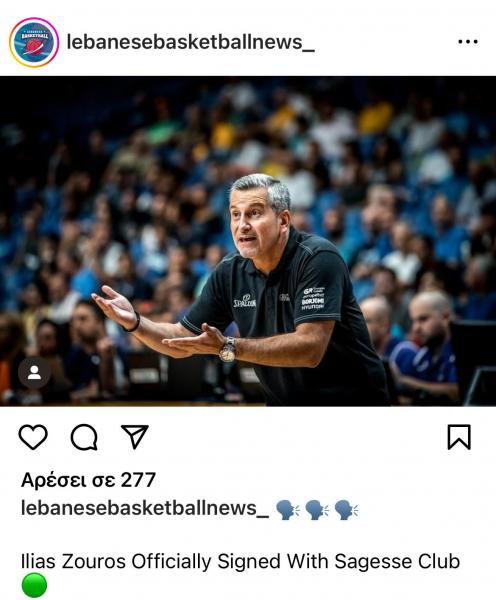Open the three-dot post options menu
This screenshot has height=600, width=496.
click(468, 41)
